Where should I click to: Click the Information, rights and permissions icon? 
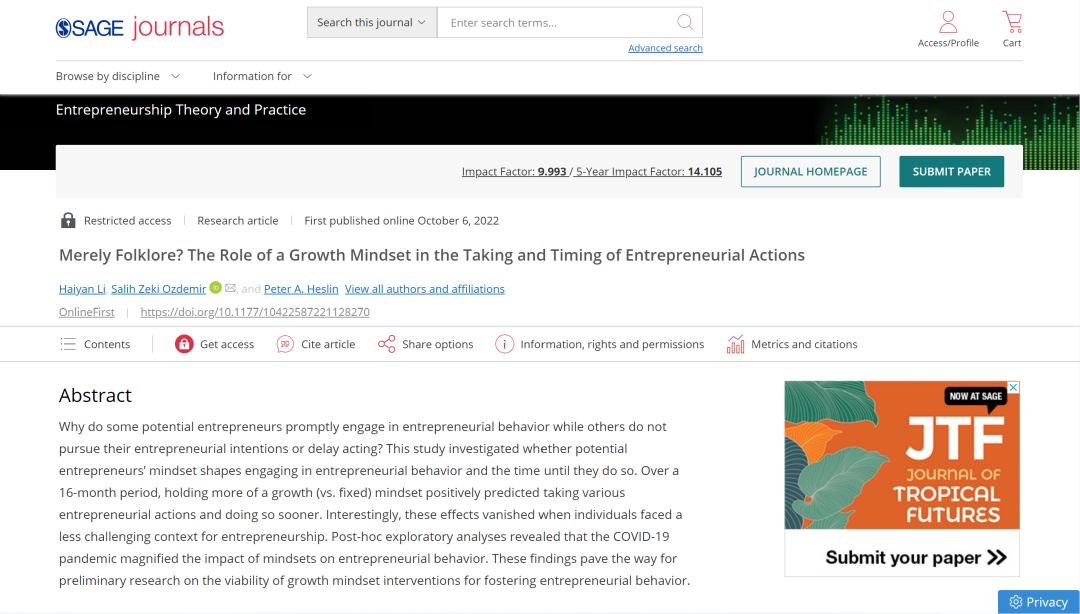505,344
